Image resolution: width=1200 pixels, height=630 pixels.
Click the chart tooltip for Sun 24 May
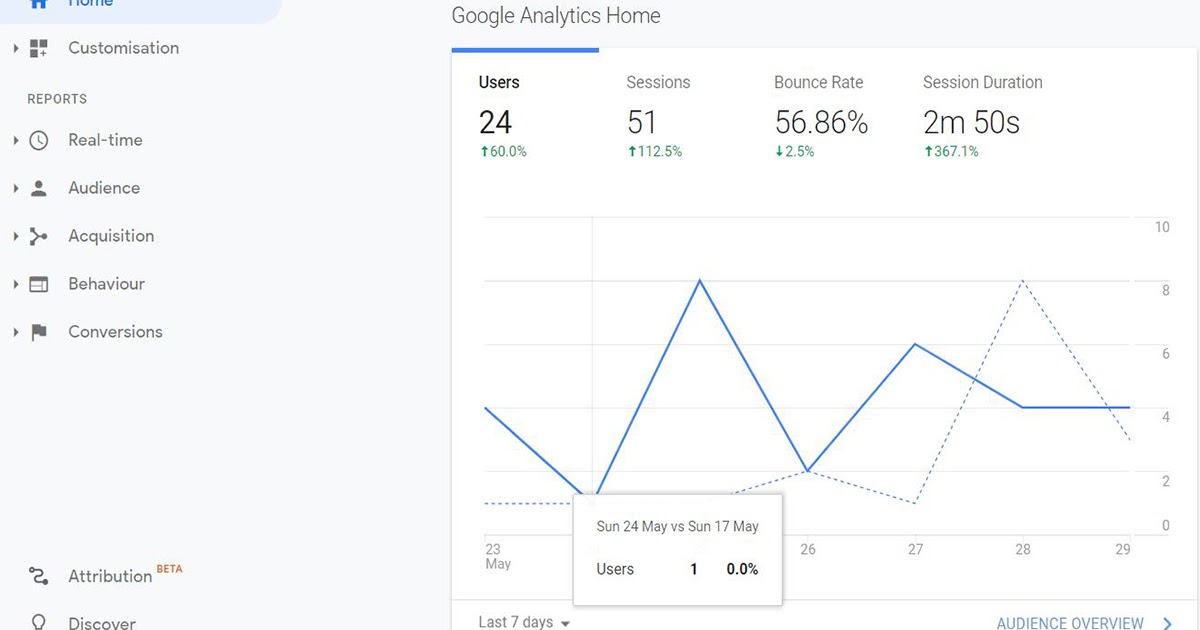[x=677, y=550]
